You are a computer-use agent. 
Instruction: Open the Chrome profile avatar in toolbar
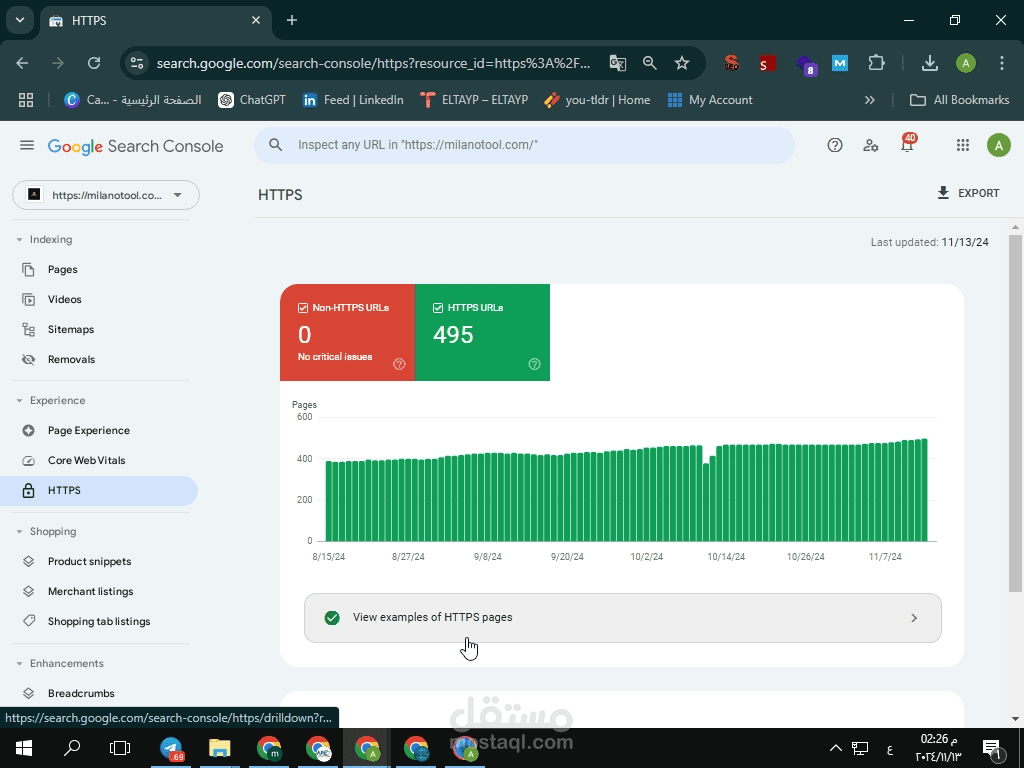coord(966,63)
